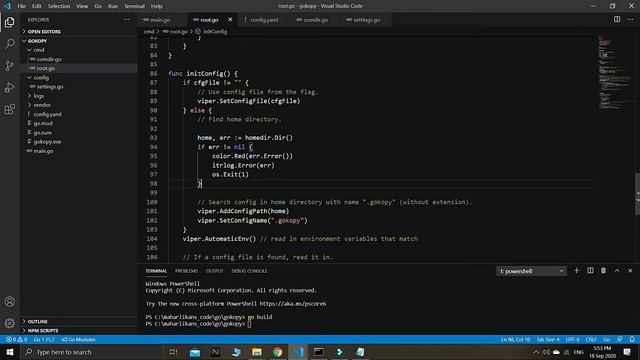The image size is (640, 360).
Task: Open the File menu
Action: (22, 6)
